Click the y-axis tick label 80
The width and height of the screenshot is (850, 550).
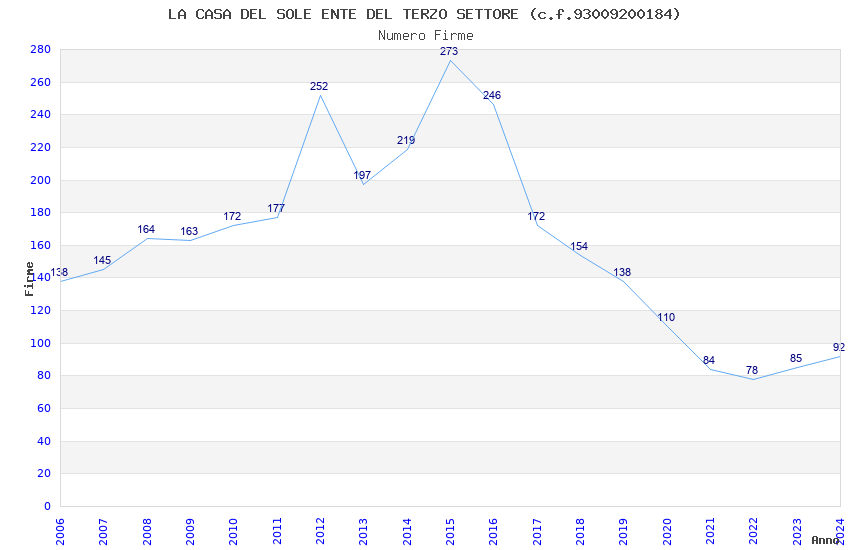[44, 376]
